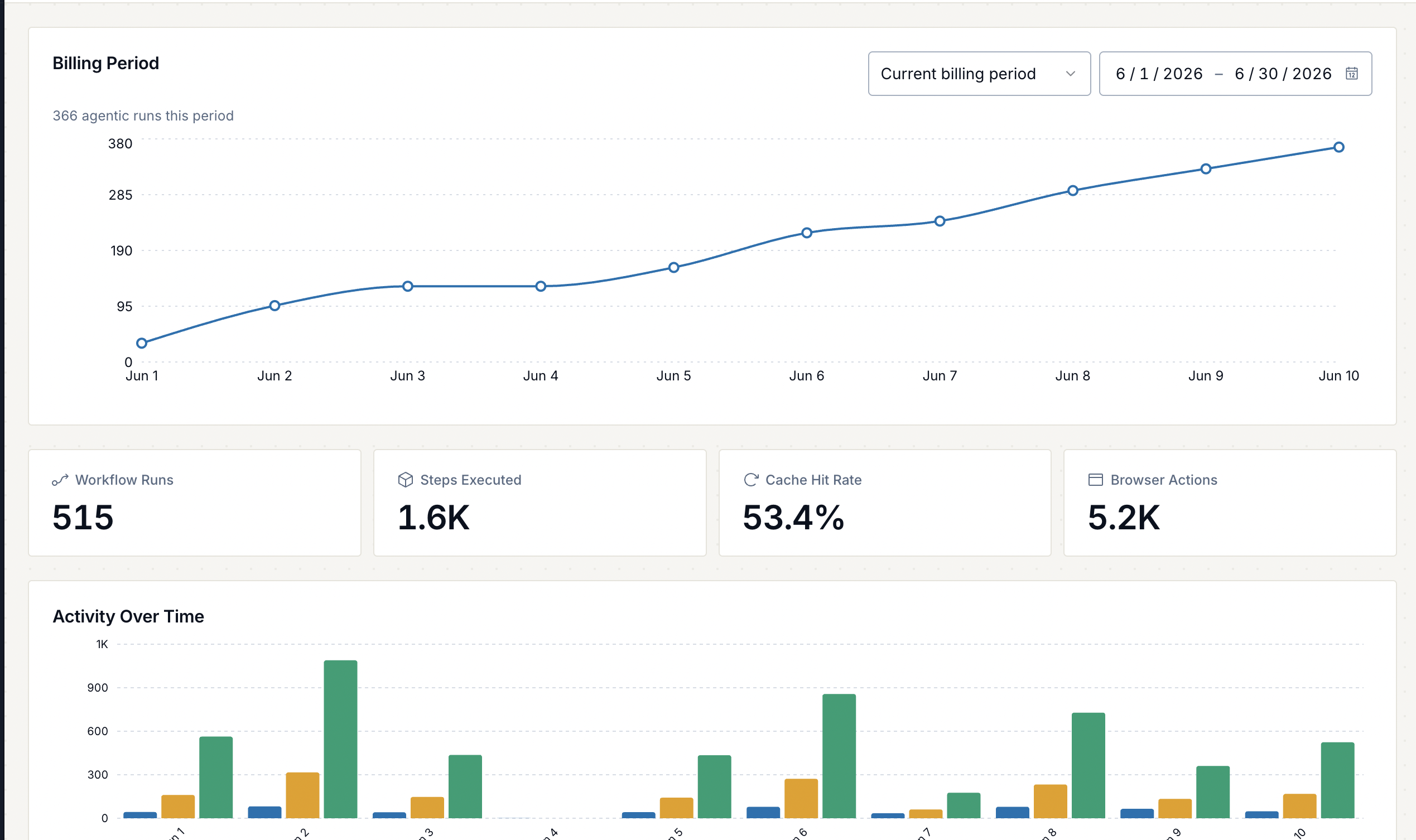Select the Jun 4 data point on line chart
The height and width of the screenshot is (840, 1416).
[541, 287]
